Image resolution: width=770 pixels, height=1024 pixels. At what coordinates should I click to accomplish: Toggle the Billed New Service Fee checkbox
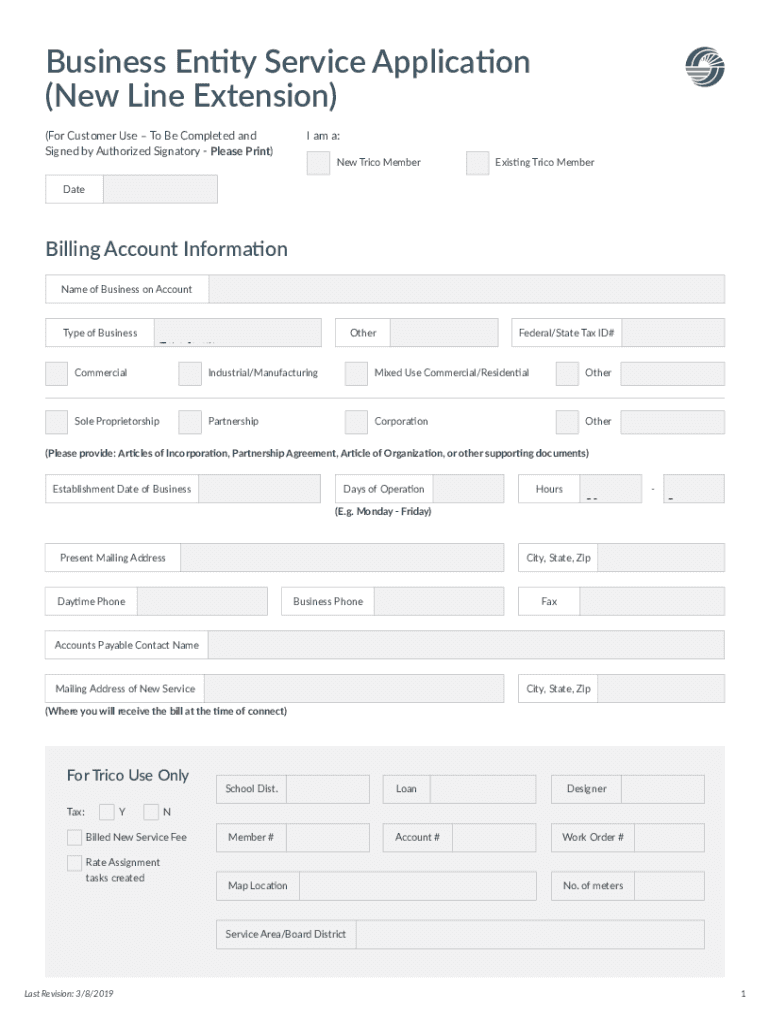[x=75, y=837]
